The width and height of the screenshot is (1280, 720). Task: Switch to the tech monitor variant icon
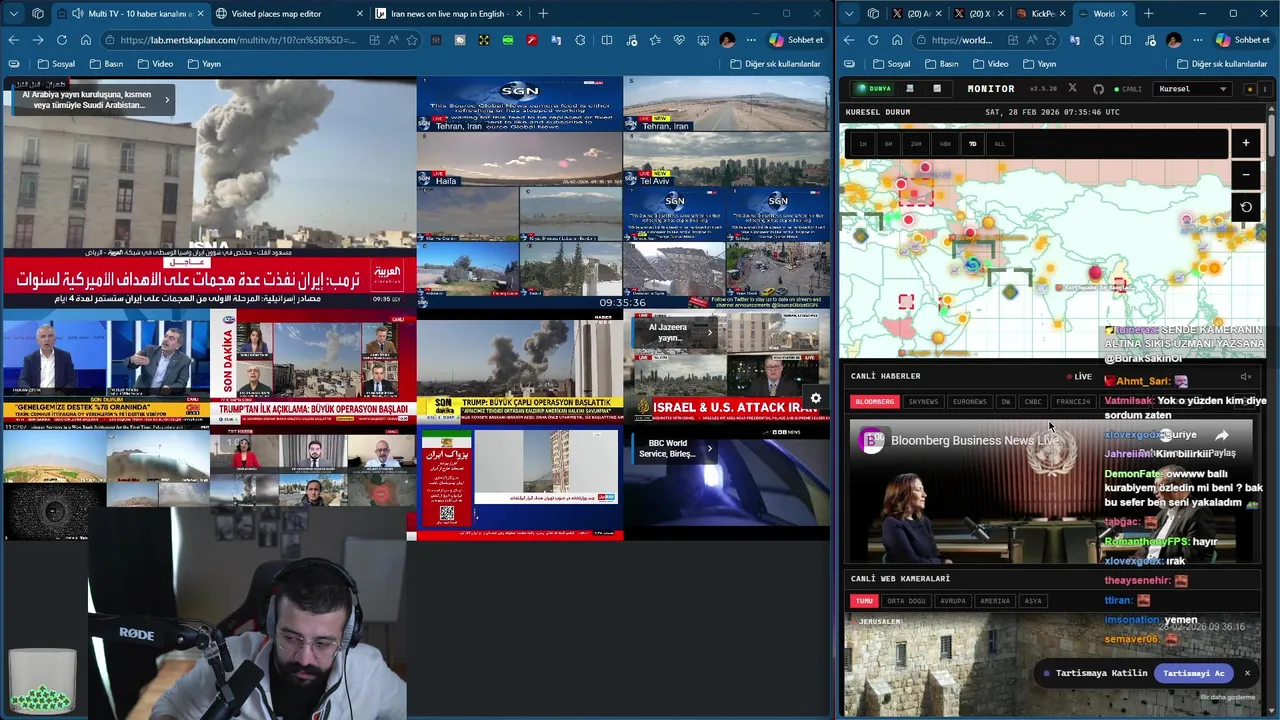click(910, 89)
